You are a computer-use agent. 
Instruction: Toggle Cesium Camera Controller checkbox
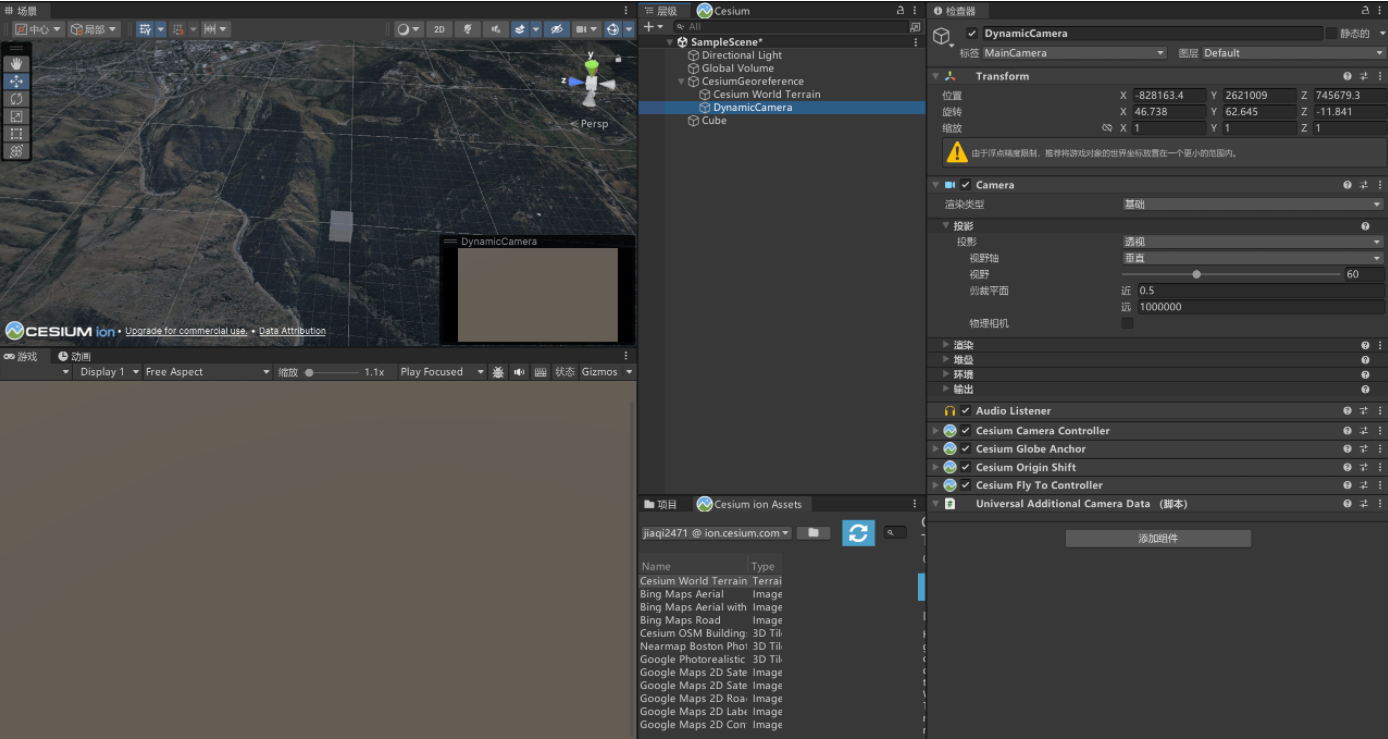click(x=965, y=431)
